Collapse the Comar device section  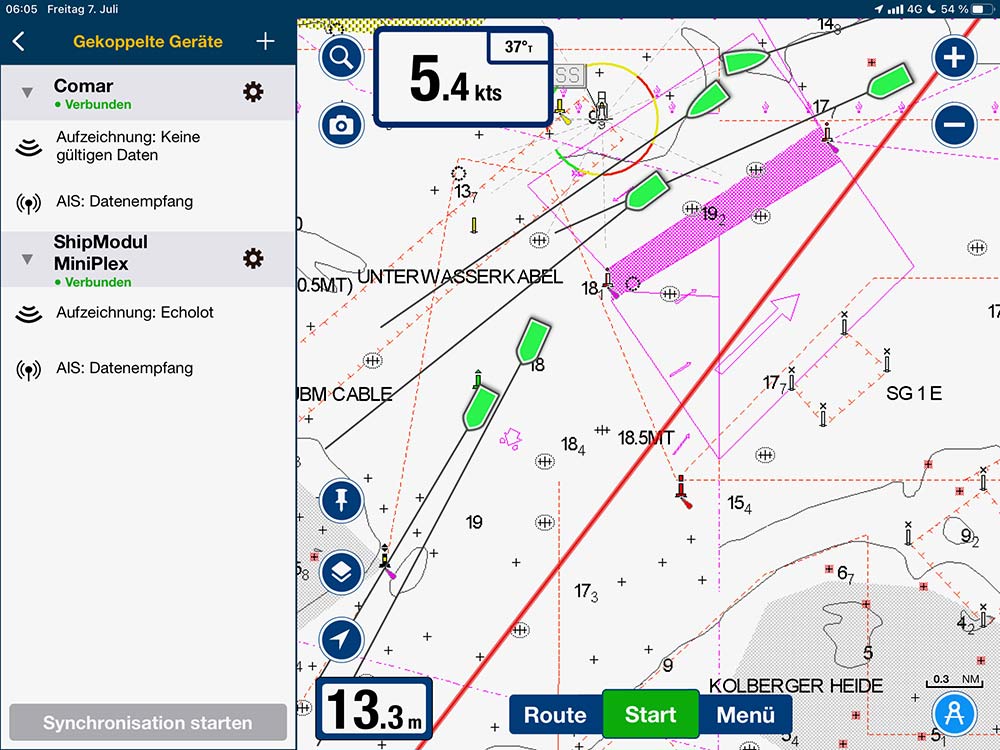pyautogui.click(x=28, y=93)
